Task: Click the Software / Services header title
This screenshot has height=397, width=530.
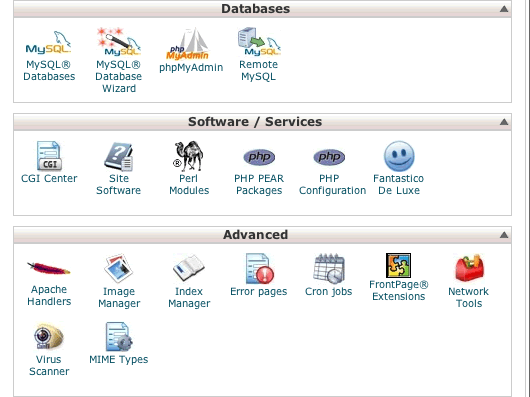Action: [255, 122]
